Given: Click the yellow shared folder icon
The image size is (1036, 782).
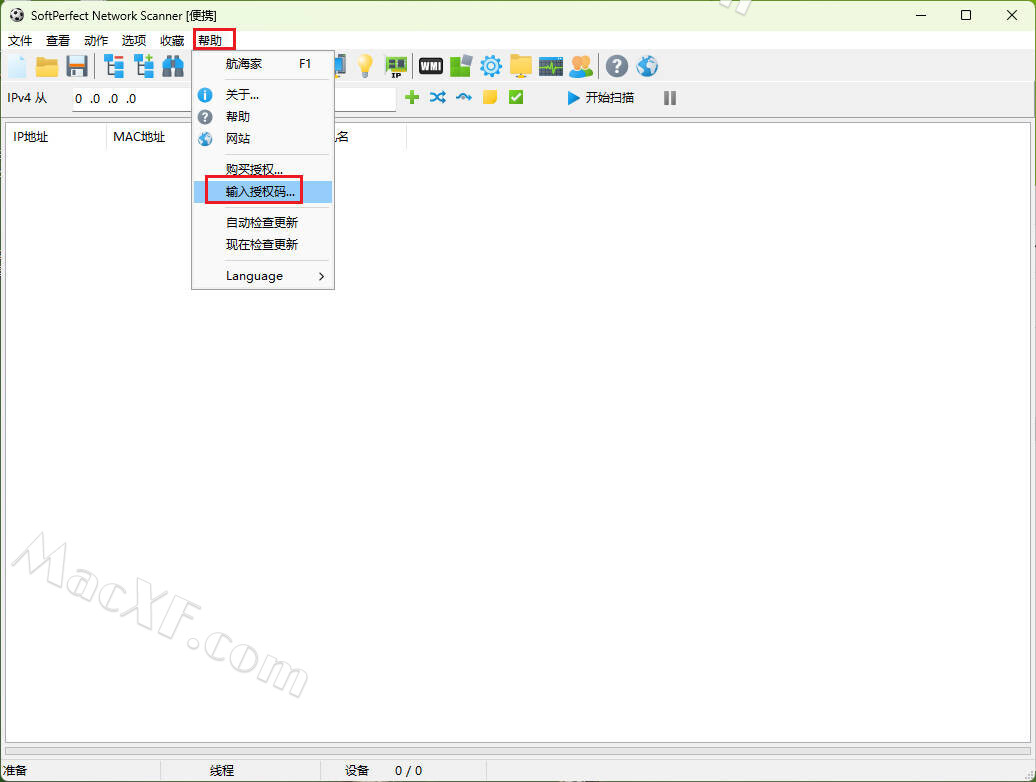Looking at the screenshot, I should click(x=521, y=66).
